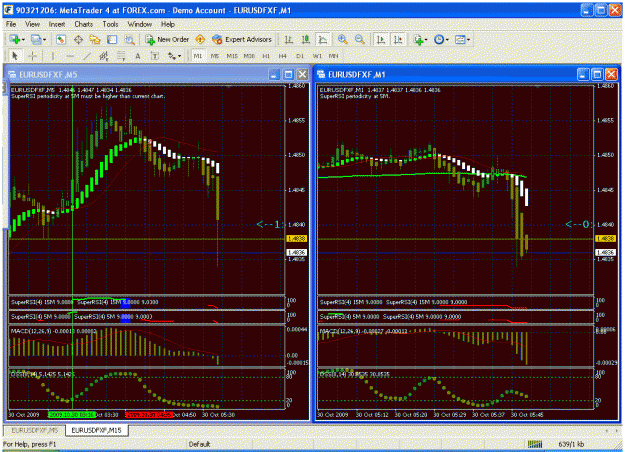Image resolution: width=625 pixels, height=452 pixels.
Task: Select the vertical line drawing tool
Action: coord(53,56)
